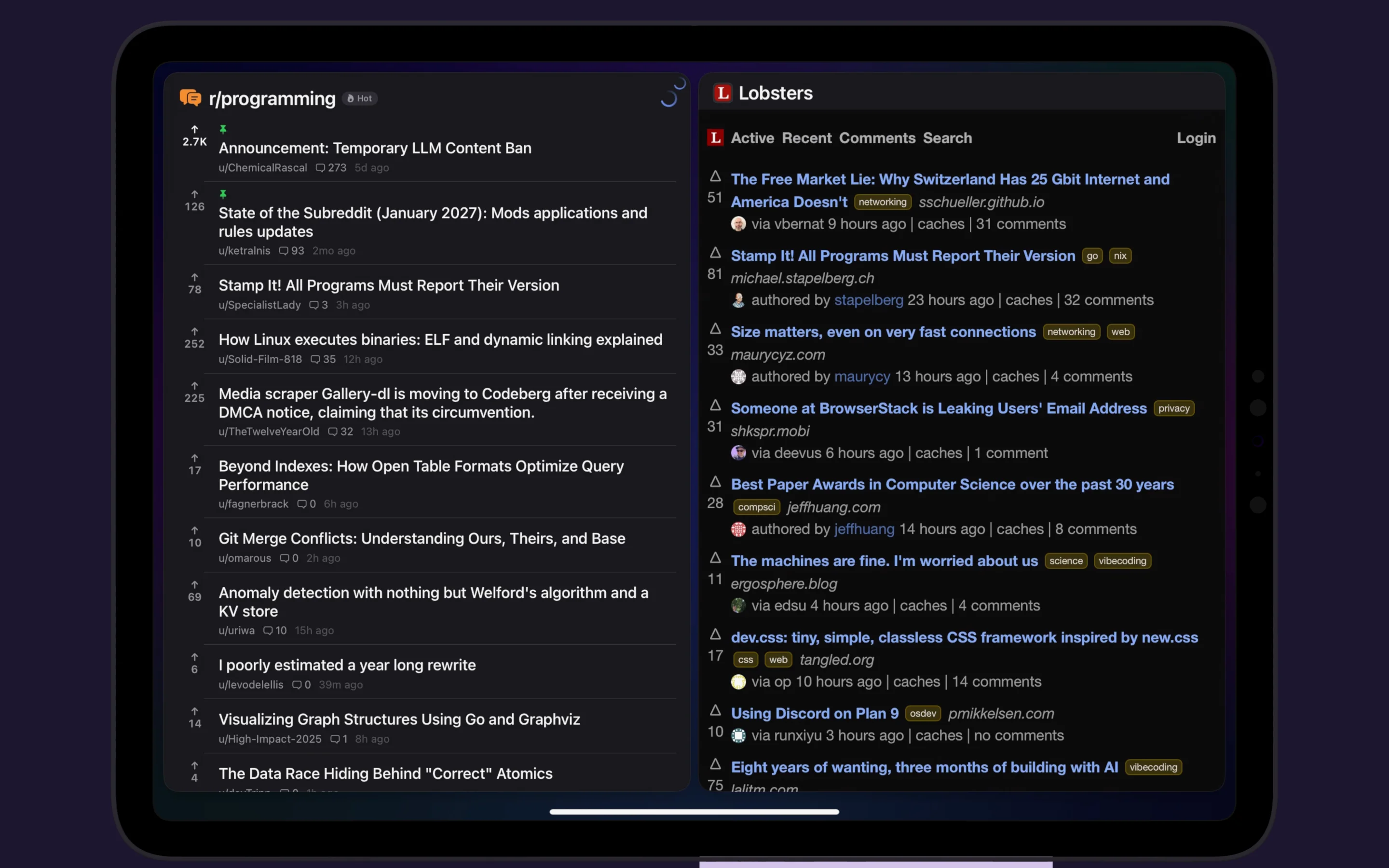
Task: Upvote Beyond Indexes post
Action: coord(194,458)
